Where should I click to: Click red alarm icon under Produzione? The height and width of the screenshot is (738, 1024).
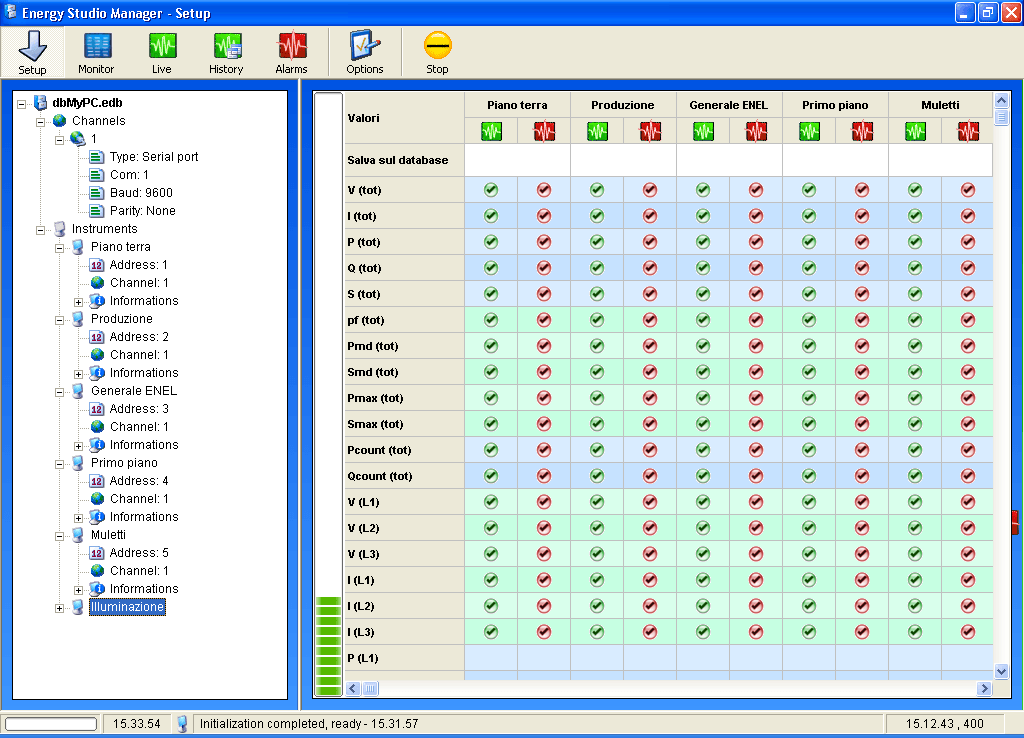click(650, 131)
